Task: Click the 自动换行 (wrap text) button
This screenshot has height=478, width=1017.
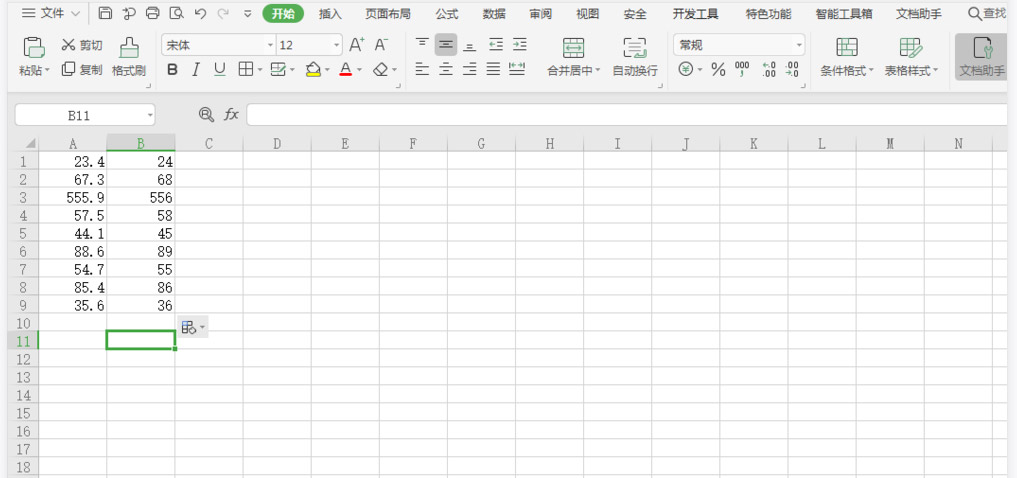Action: (x=634, y=57)
